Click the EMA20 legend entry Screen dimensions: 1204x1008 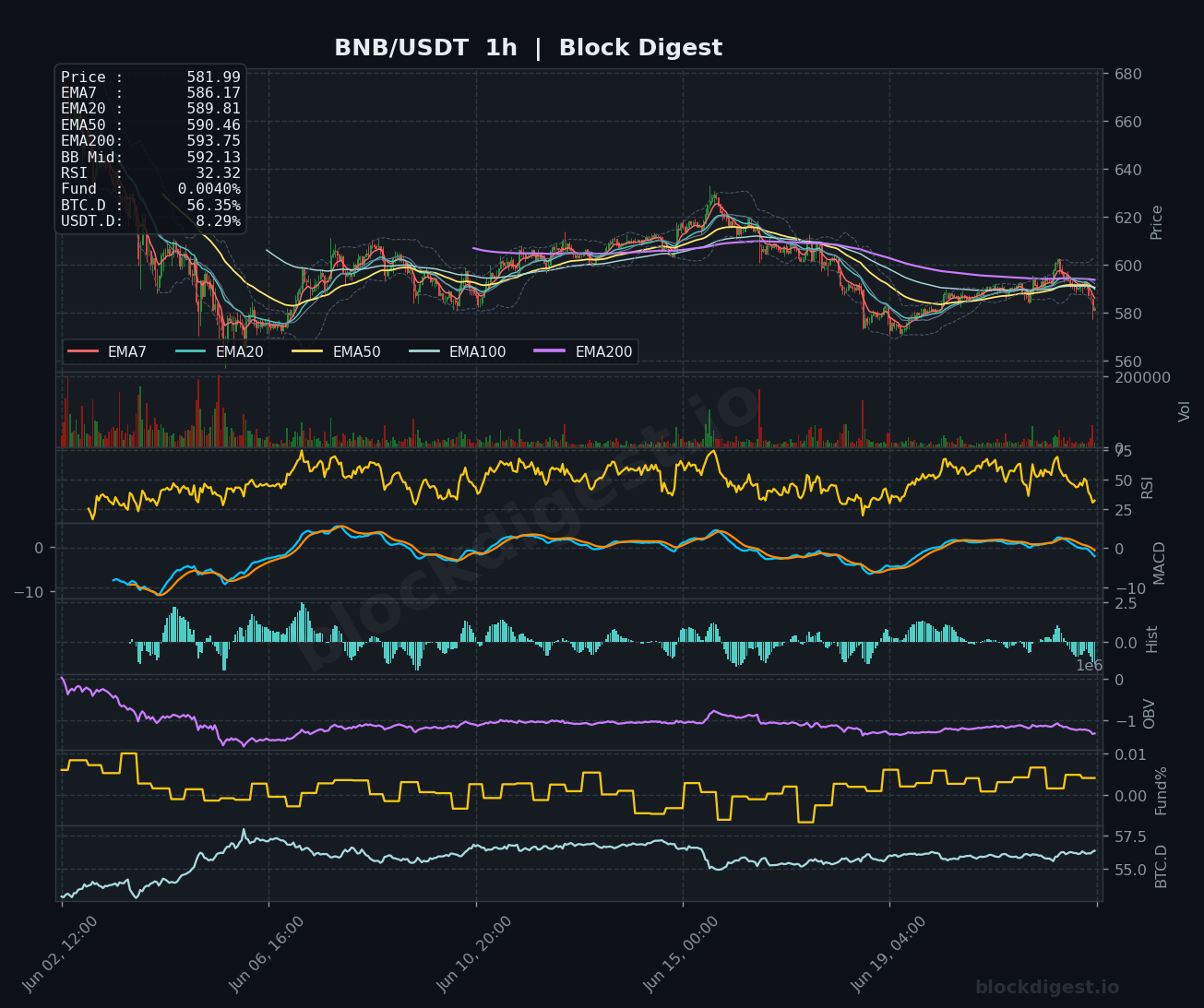click(x=219, y=351)
